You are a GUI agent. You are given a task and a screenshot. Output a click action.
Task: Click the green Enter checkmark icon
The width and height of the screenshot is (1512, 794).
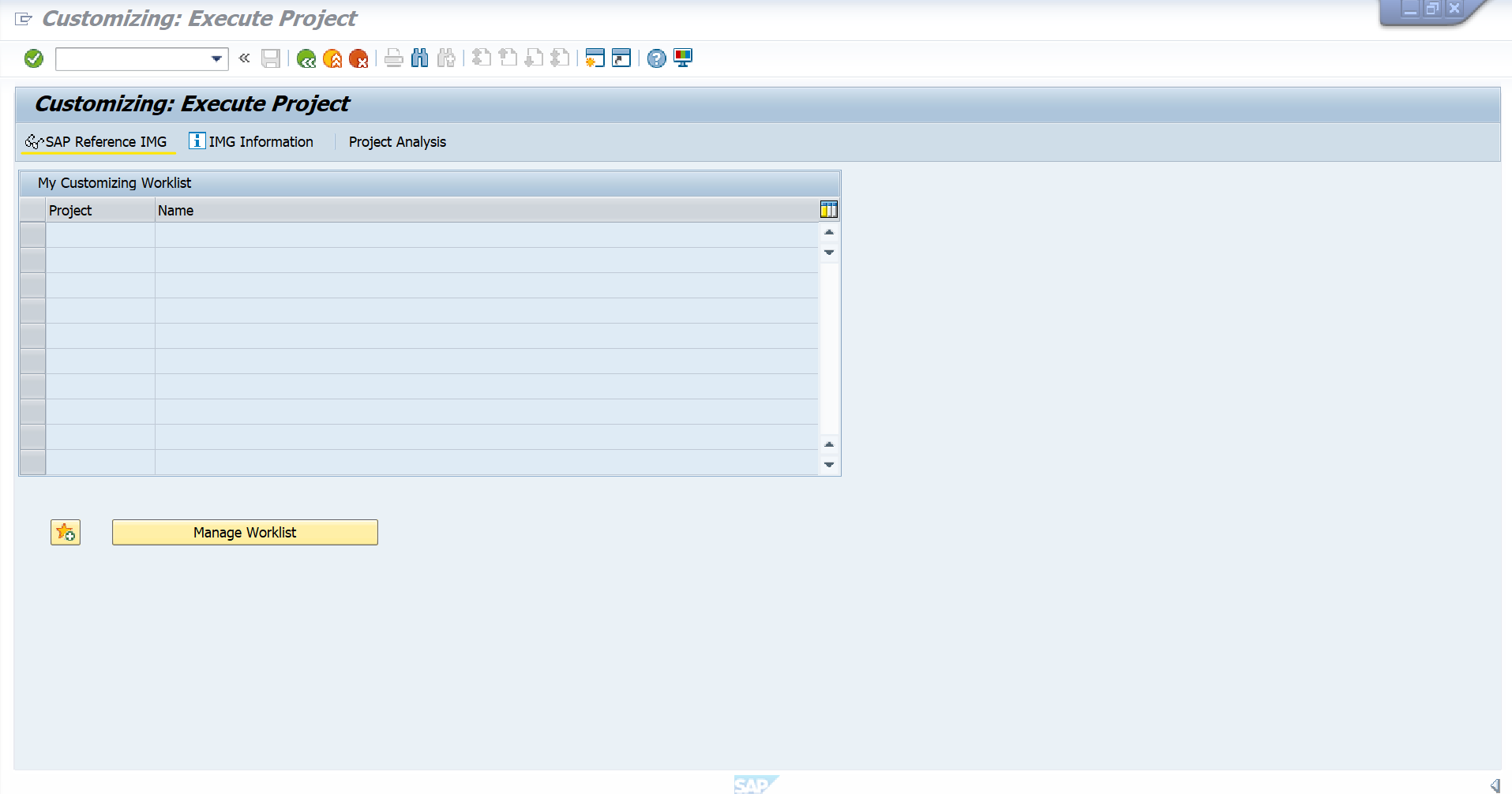34,58
